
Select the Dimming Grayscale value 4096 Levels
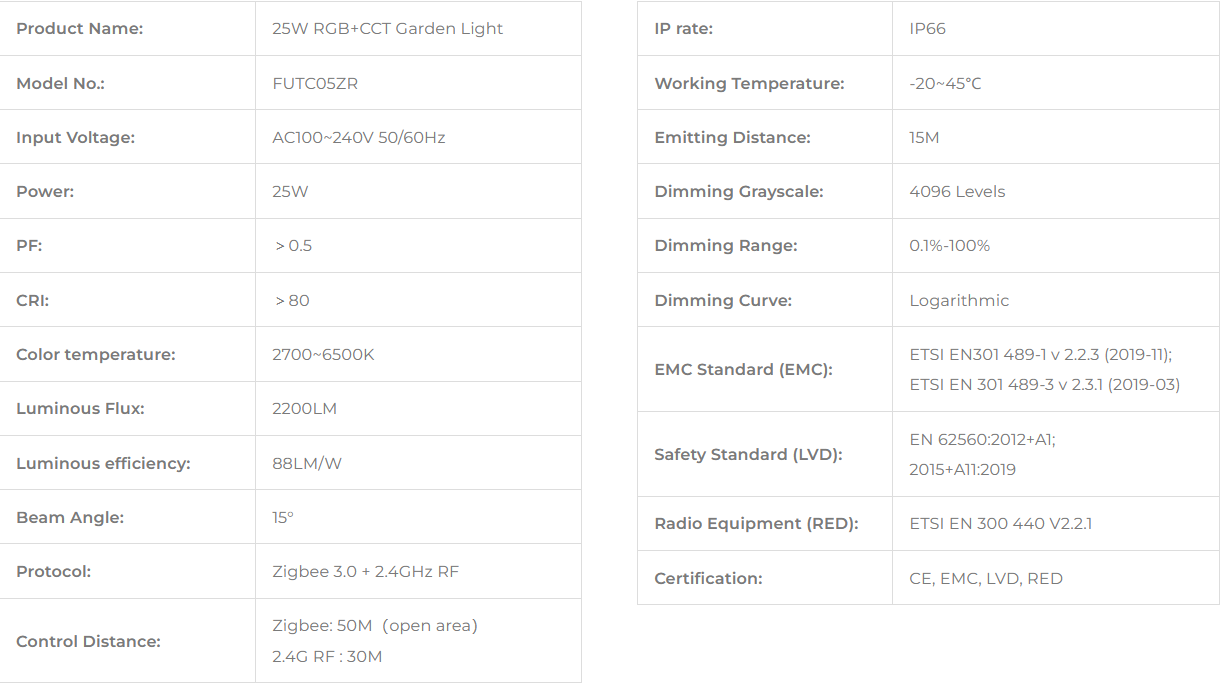click(x=957, y=191)
